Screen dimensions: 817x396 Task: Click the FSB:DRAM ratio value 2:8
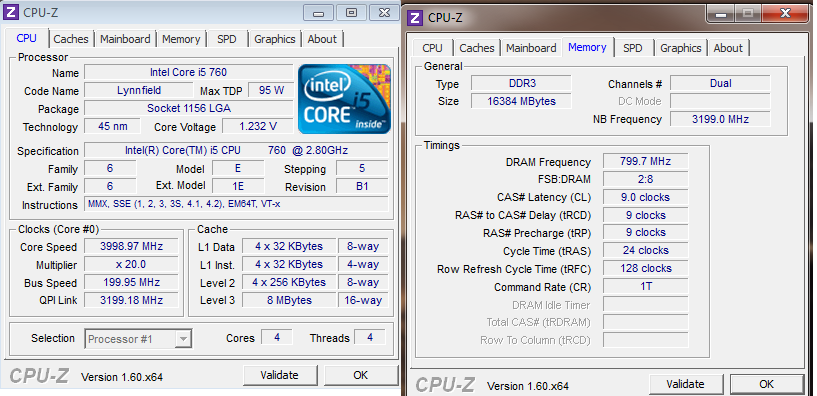click(x=646, y=179)
